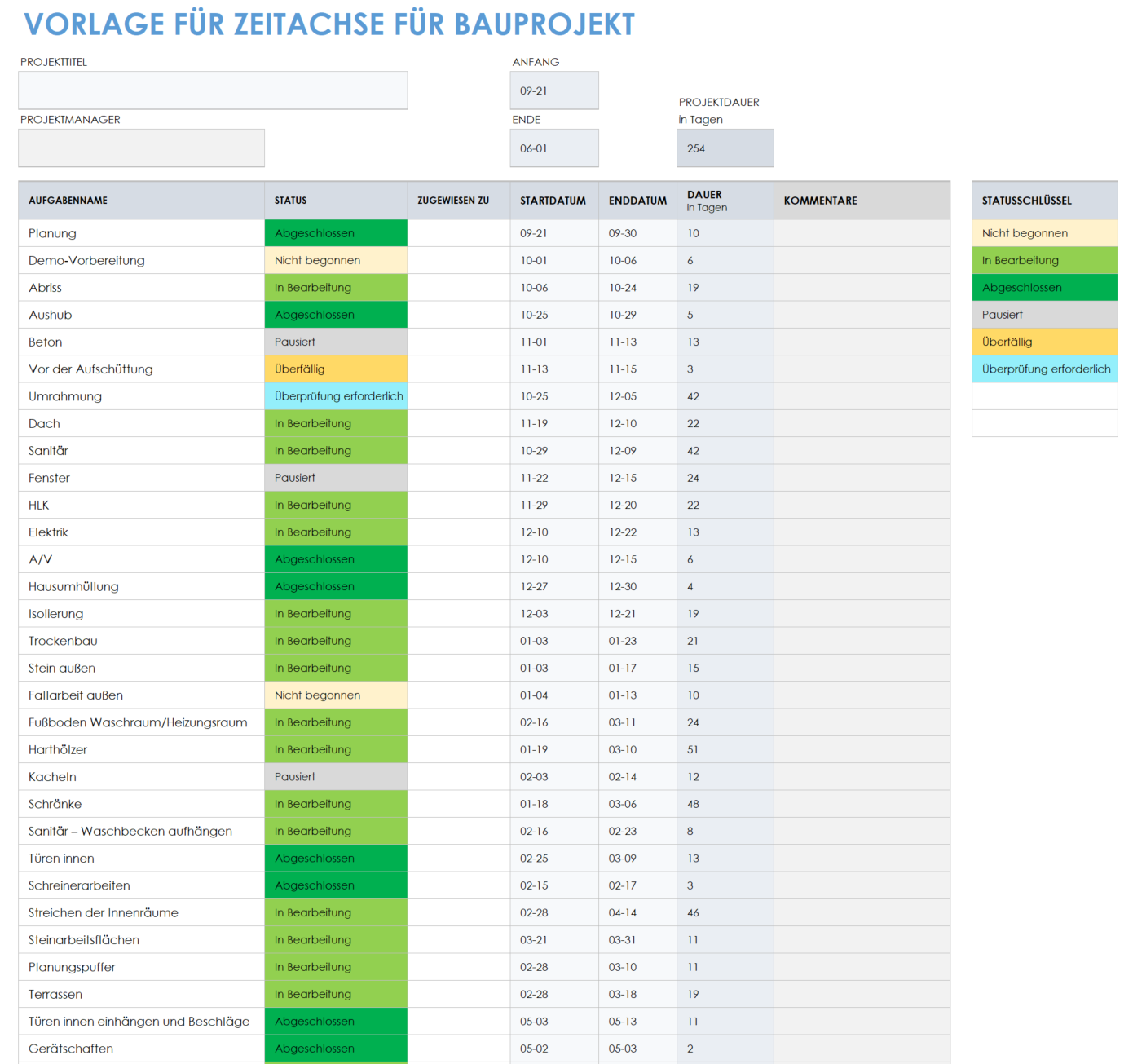1133x1064 pixels.
Task: Select Sanitär – Waschbecken aufhängen task cell
Action: point(142,831)
